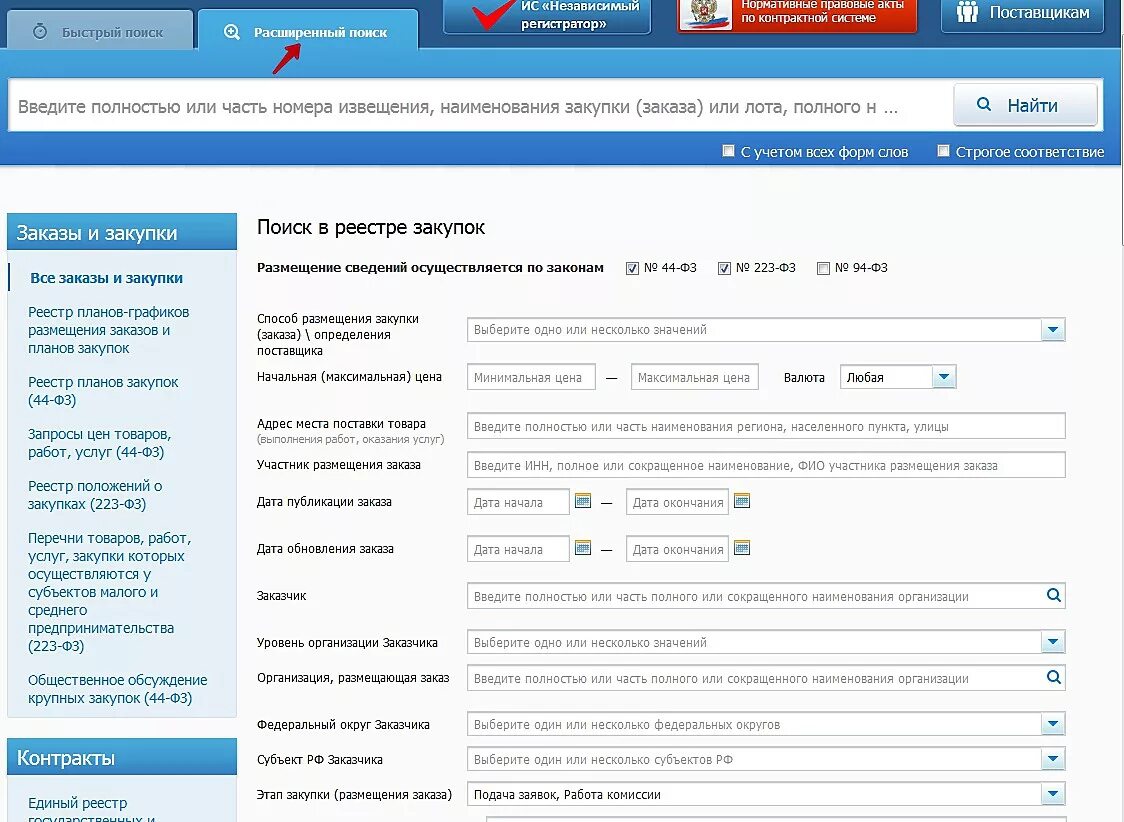This screenshot has width=1124, height=822.
Task: Click Дата окончания field of Дата публикации заказа
Action: 677,502
